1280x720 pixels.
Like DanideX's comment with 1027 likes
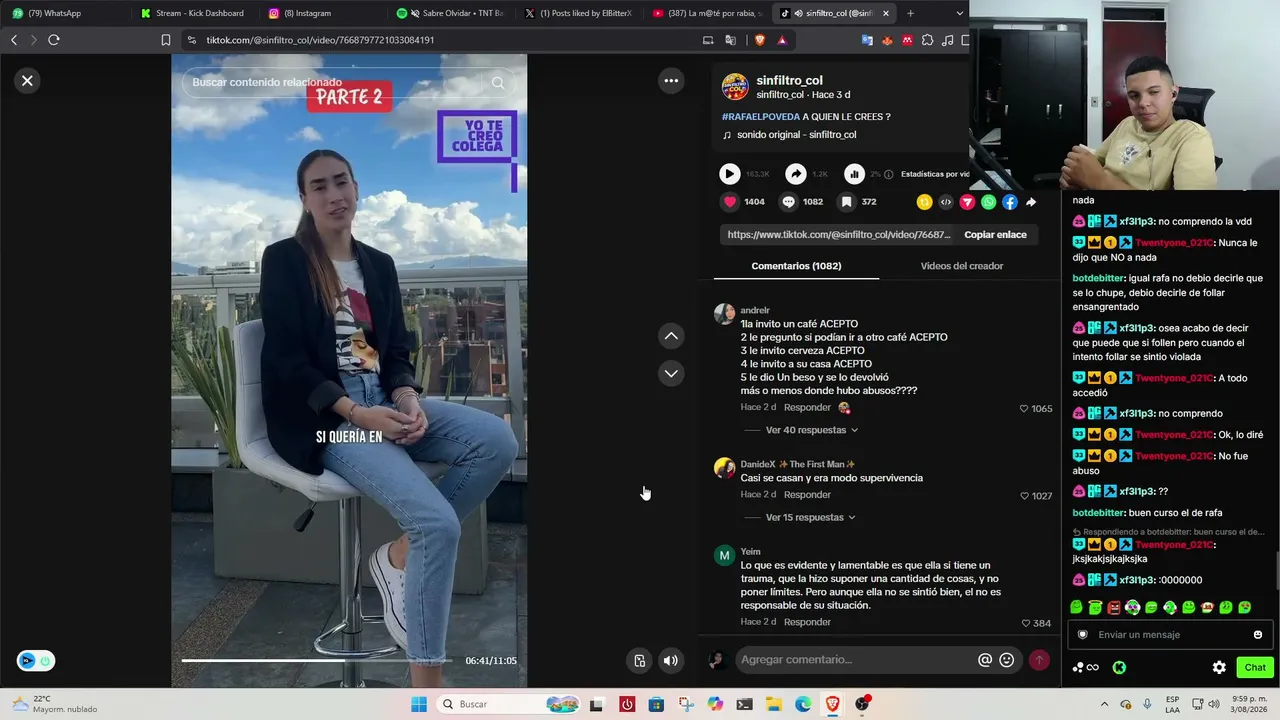(x=1024, y=496)
